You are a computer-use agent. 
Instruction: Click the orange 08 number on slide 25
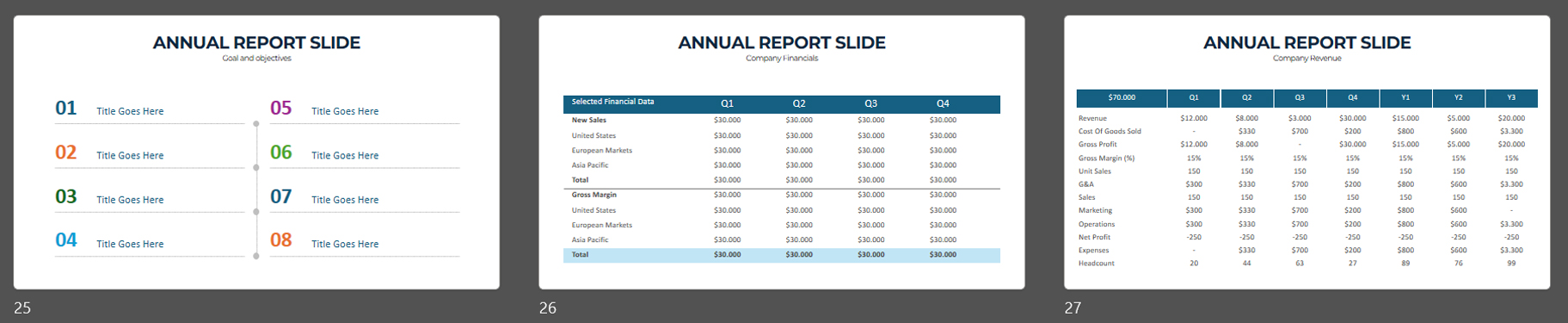point(281,239)
